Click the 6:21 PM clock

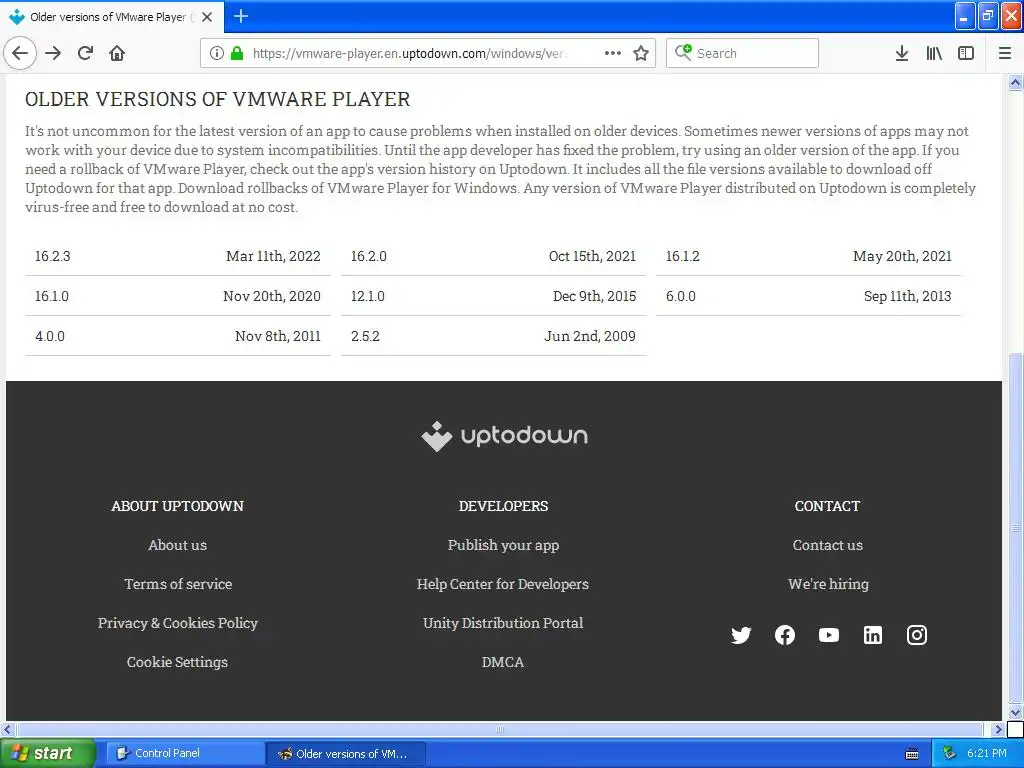pyautogui.click(x=987, y=753)
